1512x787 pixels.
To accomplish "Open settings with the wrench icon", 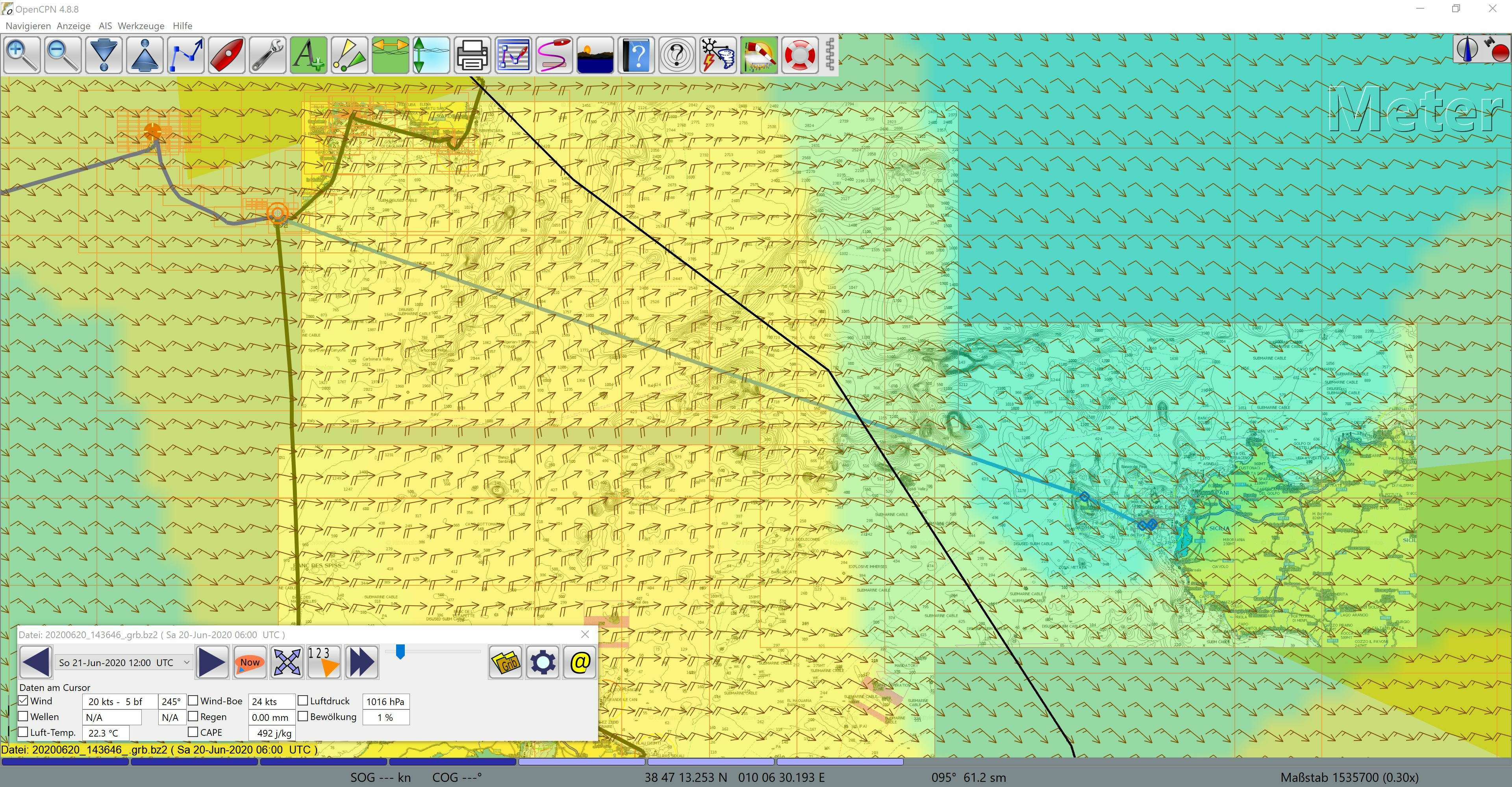I will [x=268, y=55].
